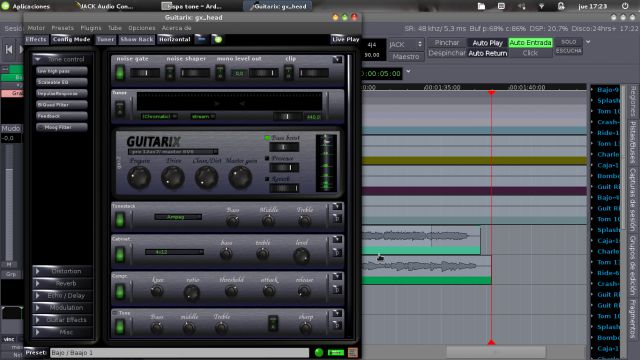Viewport: 640px width, 360px height.
Task: Toggle the noise shaper switch
Action: (170, 73)
